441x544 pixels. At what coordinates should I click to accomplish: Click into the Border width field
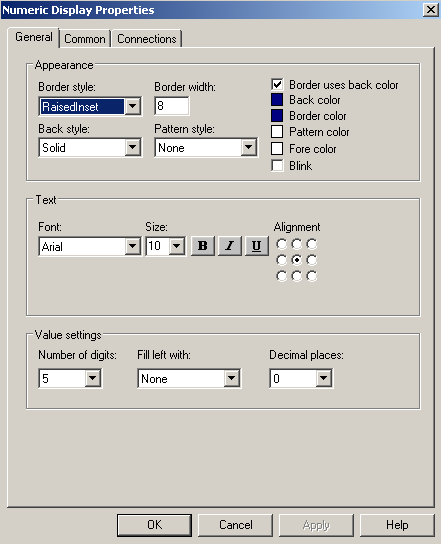click(172, 106)
